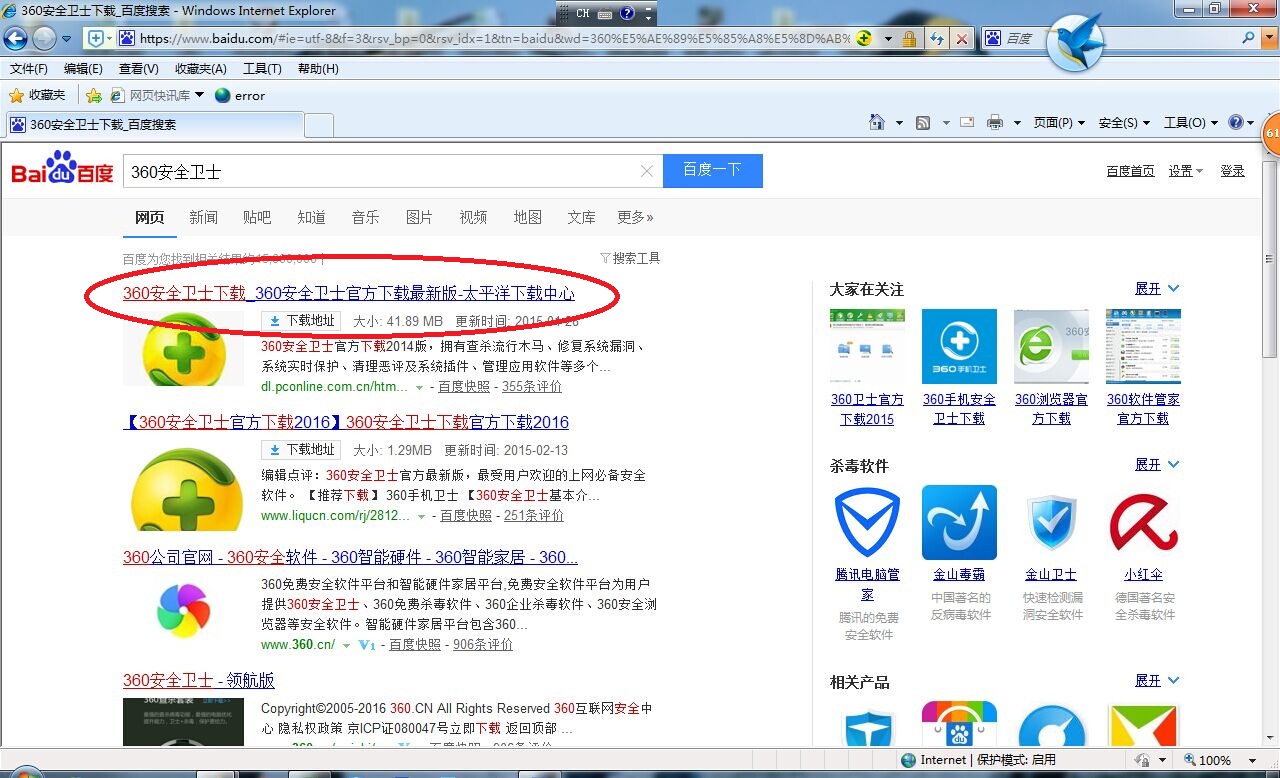Switch to the 地图 search category

pos(527,217)
